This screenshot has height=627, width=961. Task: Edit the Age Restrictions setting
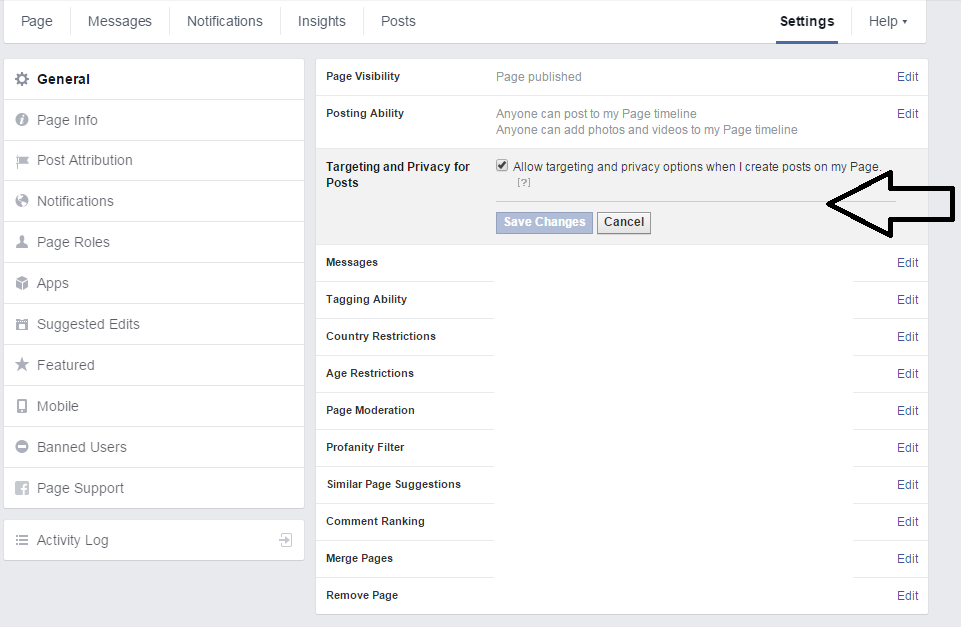coord(908,373)
